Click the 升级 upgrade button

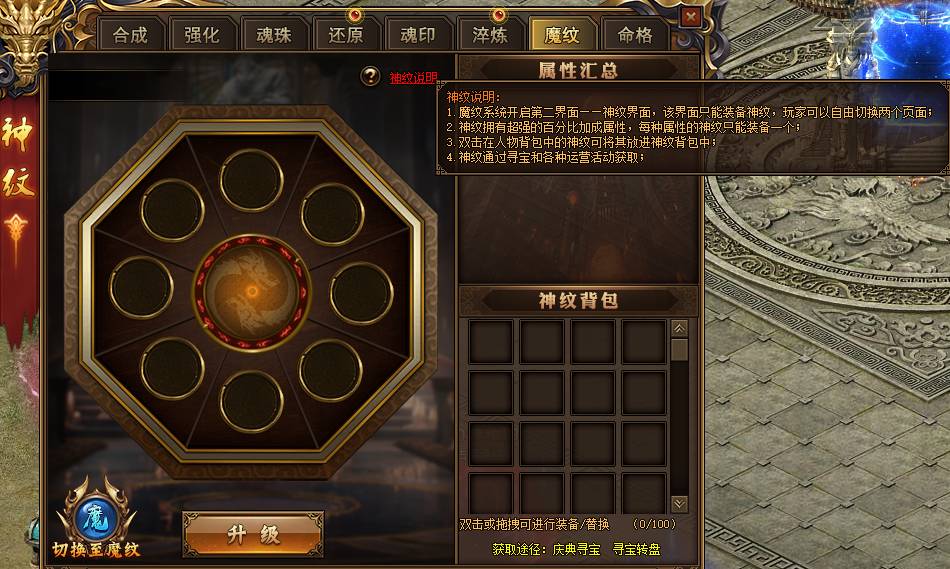tap(253, 534)
